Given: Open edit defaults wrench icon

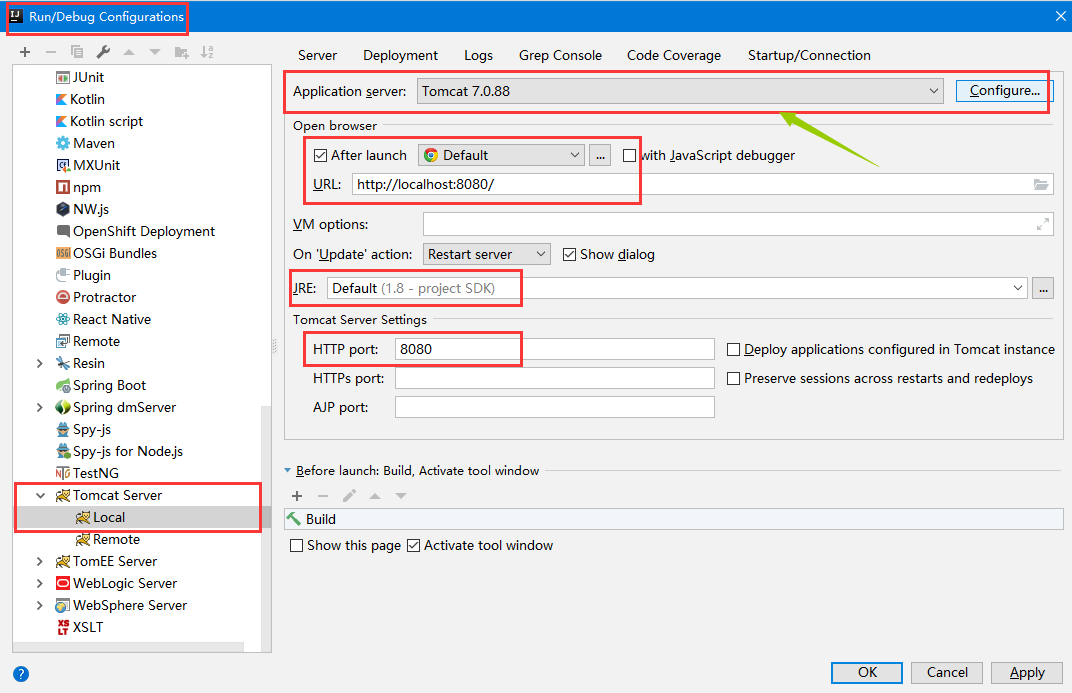Looking at the screenshot, I should [x=103, y=52].
